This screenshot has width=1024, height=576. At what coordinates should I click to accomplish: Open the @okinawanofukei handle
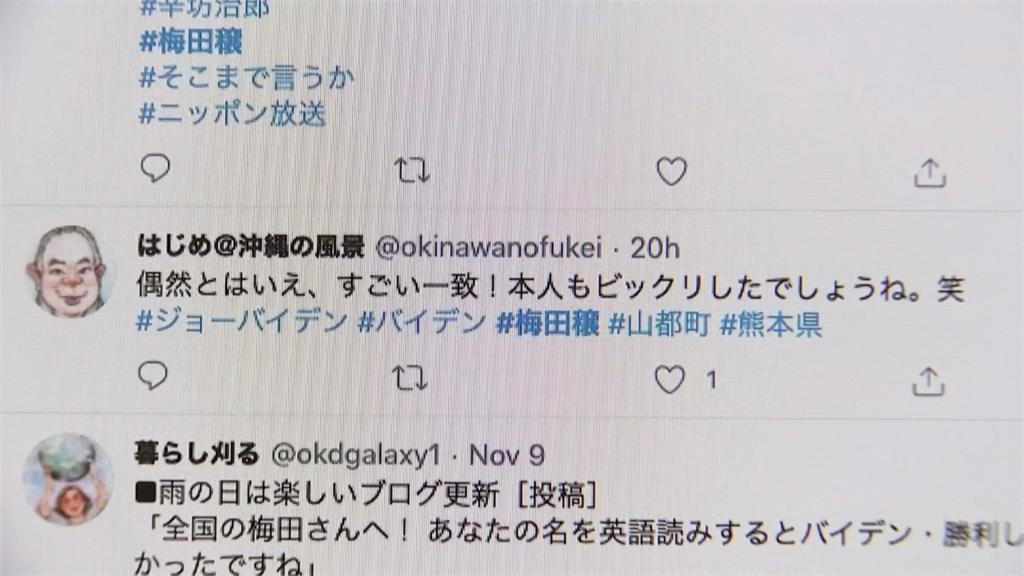coord(488,248)
